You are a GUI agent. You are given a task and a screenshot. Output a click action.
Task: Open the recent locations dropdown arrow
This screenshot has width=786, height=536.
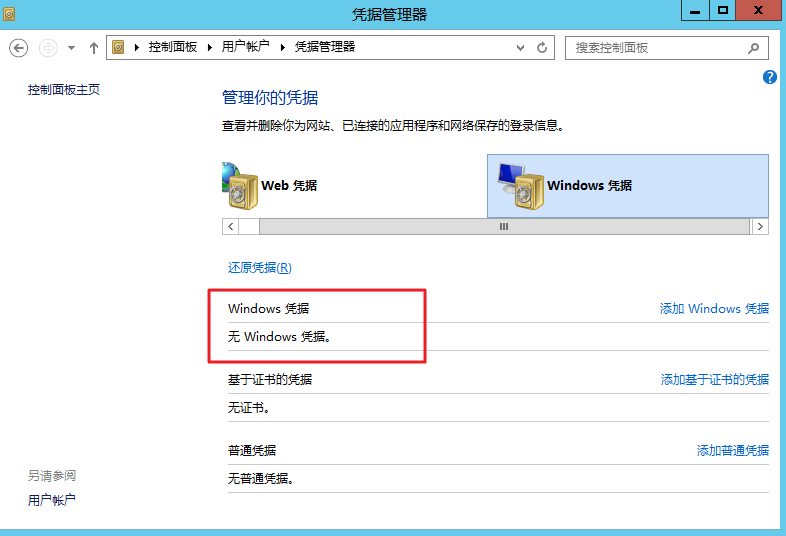click(x=71, y=48)
